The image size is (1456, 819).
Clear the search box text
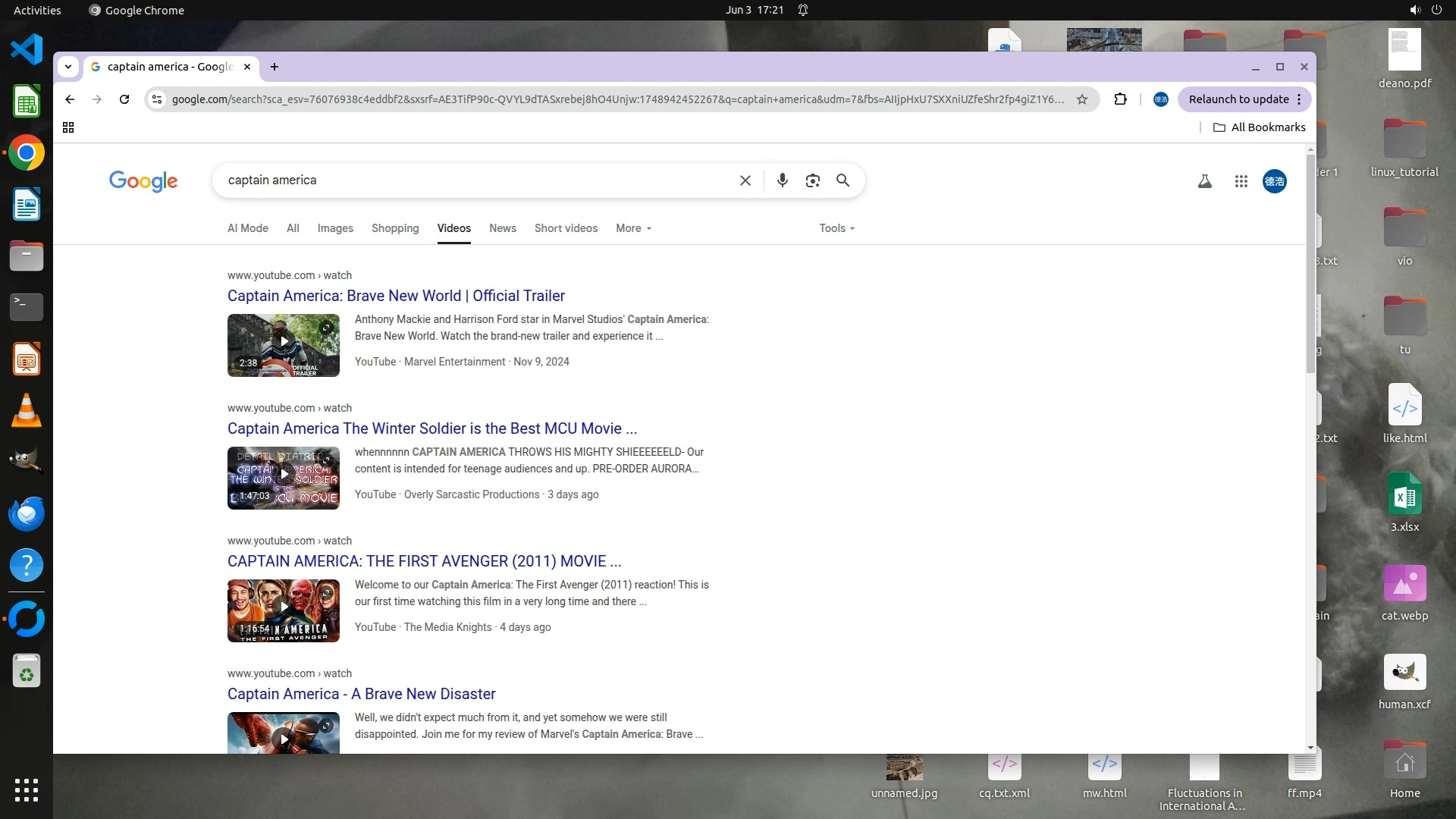(x=745, y=180)
